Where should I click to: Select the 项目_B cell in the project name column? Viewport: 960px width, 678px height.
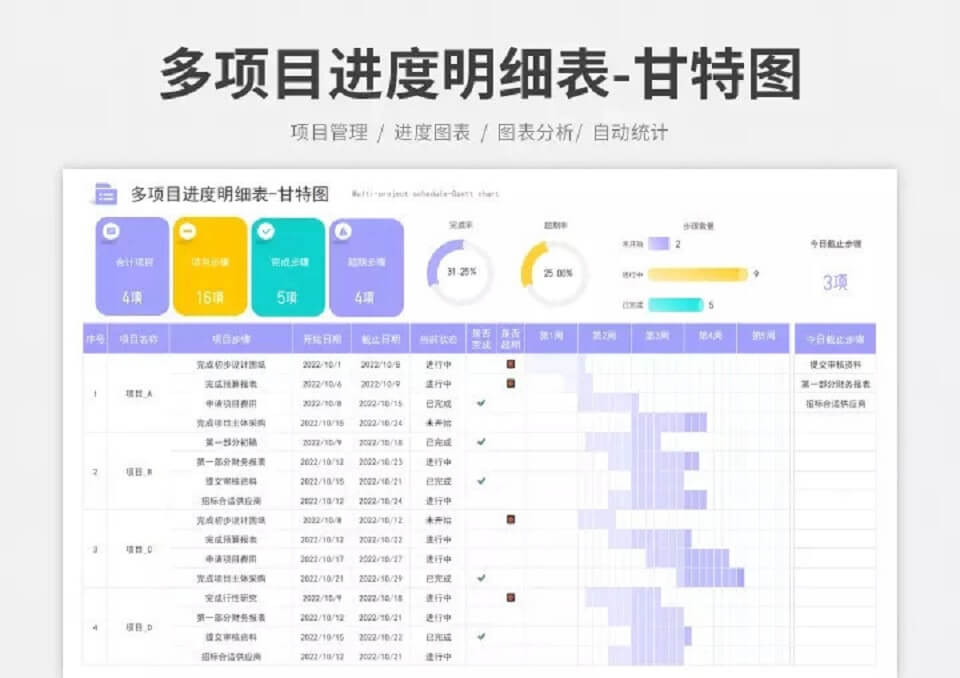point(138,471)
